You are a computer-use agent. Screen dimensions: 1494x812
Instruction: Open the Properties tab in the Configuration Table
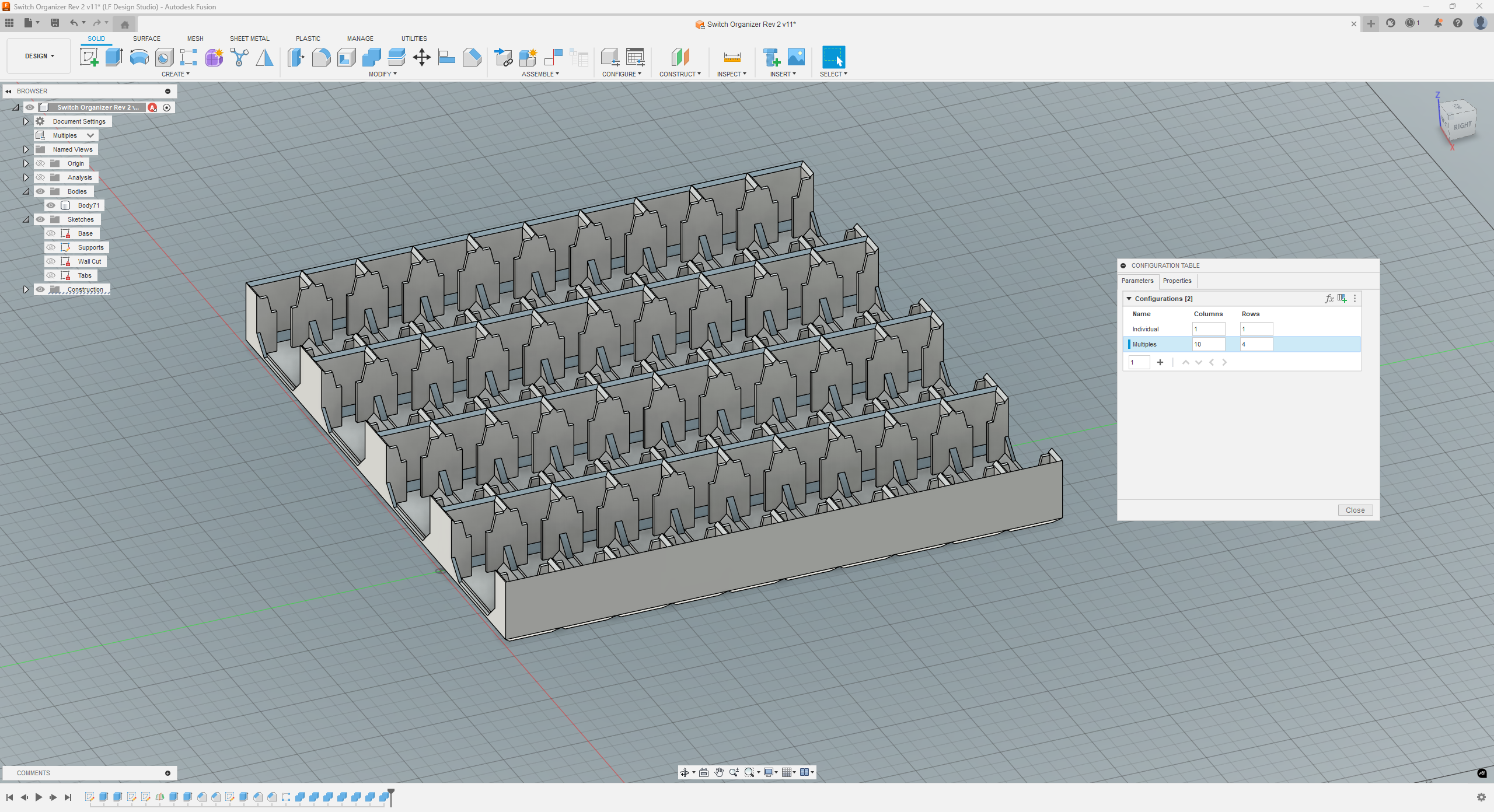pos(1177,281)
